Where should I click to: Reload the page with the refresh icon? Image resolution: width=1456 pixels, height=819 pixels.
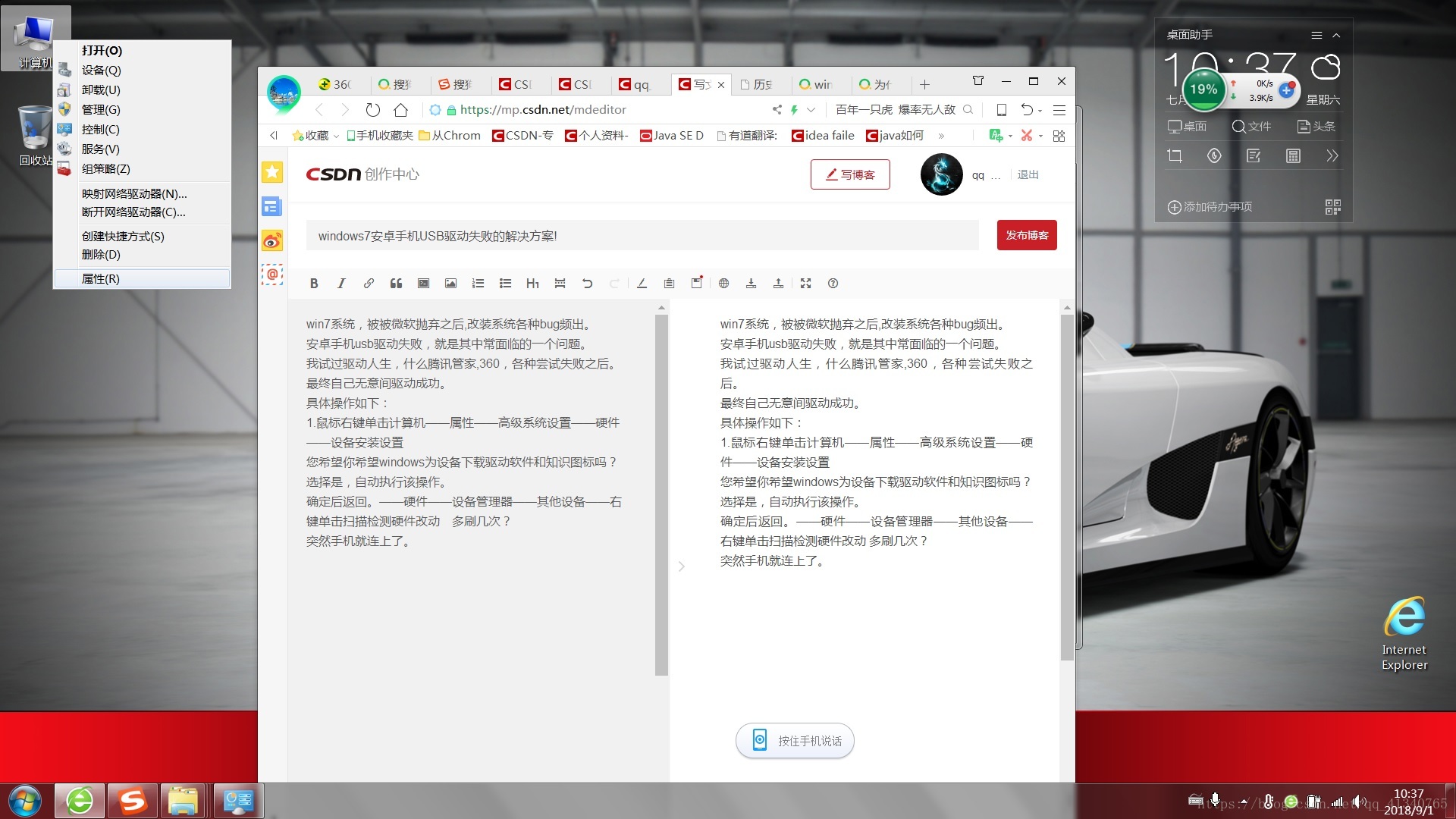(372, 110)
